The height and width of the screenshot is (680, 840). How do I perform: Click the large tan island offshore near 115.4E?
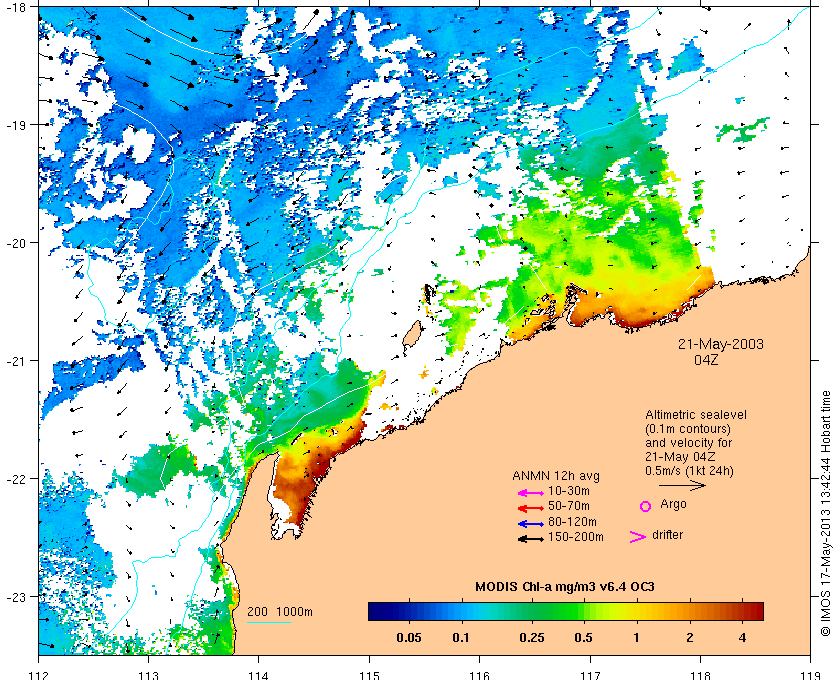coord(411,335)
